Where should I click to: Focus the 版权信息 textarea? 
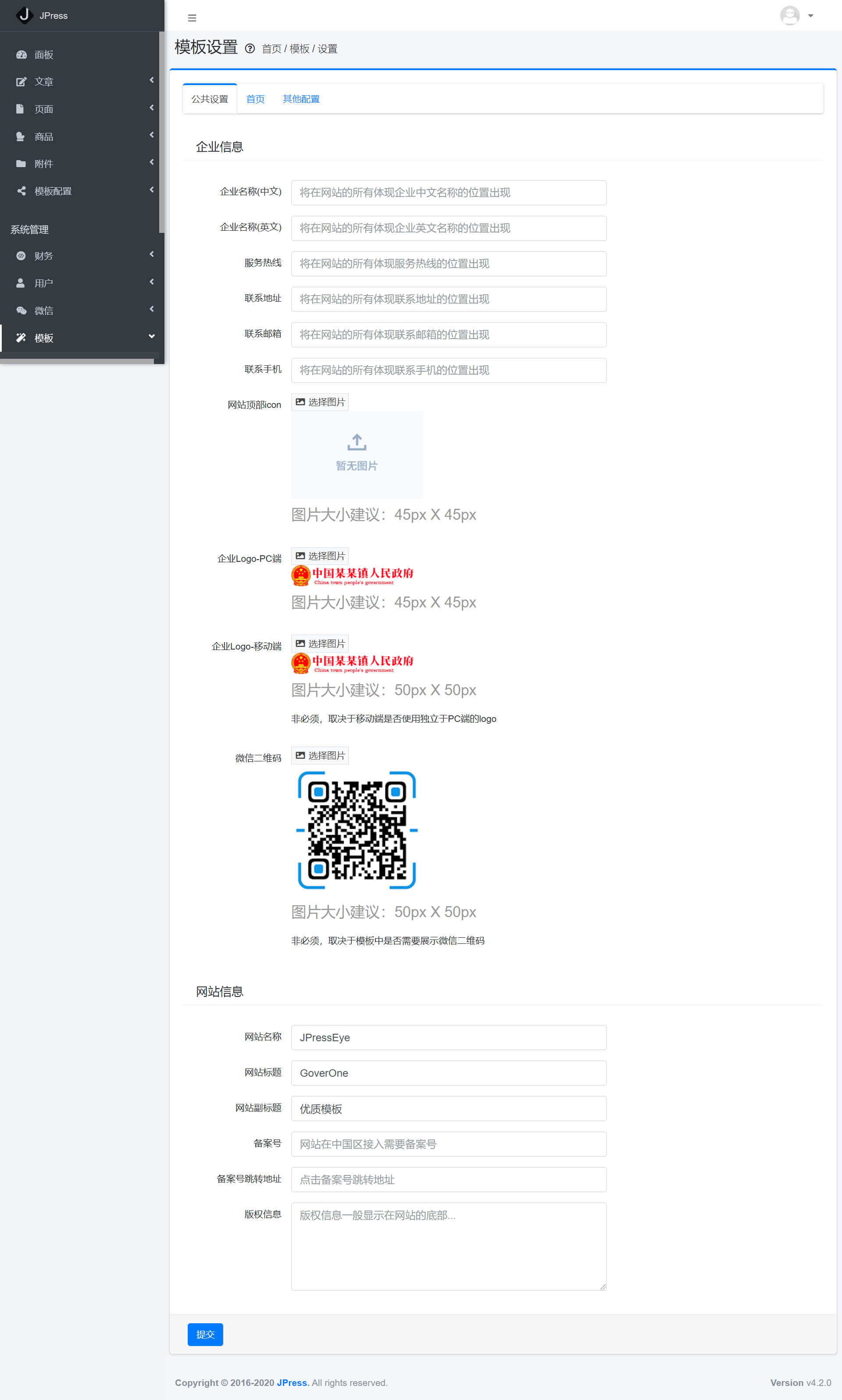[449, 1246]
